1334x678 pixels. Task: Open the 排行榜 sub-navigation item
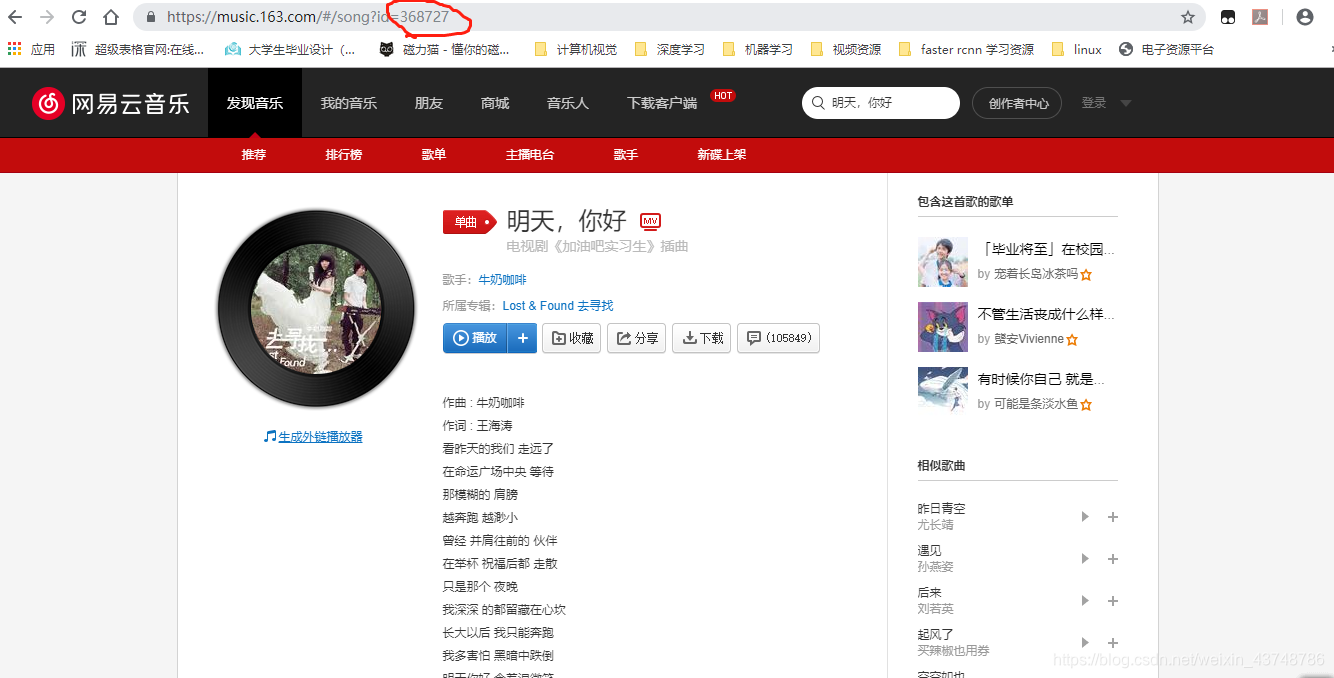[344, 155]
